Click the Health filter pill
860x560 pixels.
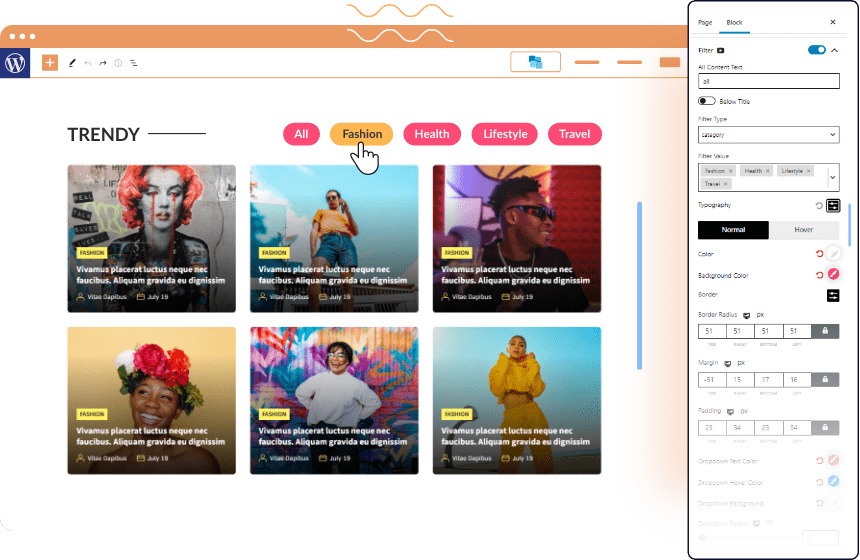[432, 134]
